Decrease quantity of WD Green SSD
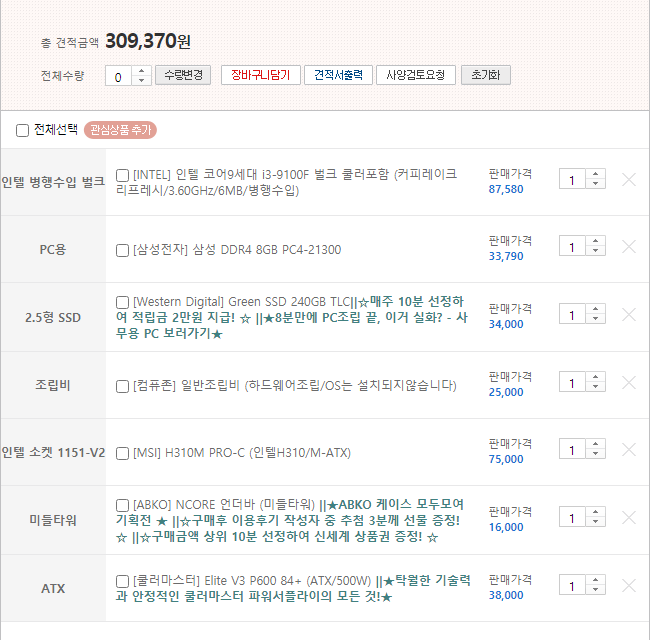This screenshot has width=650, height=640. pos(596,318)
